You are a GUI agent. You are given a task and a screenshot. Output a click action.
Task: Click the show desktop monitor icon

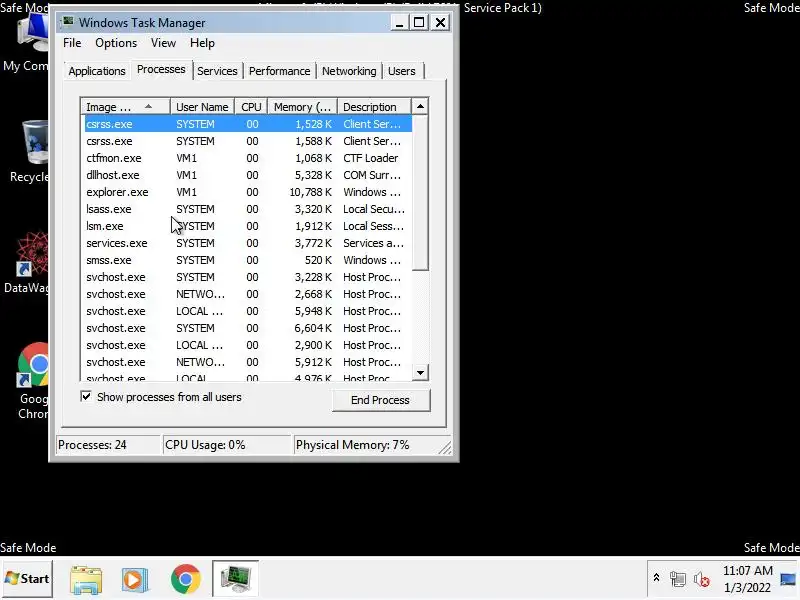pos(788,579)
